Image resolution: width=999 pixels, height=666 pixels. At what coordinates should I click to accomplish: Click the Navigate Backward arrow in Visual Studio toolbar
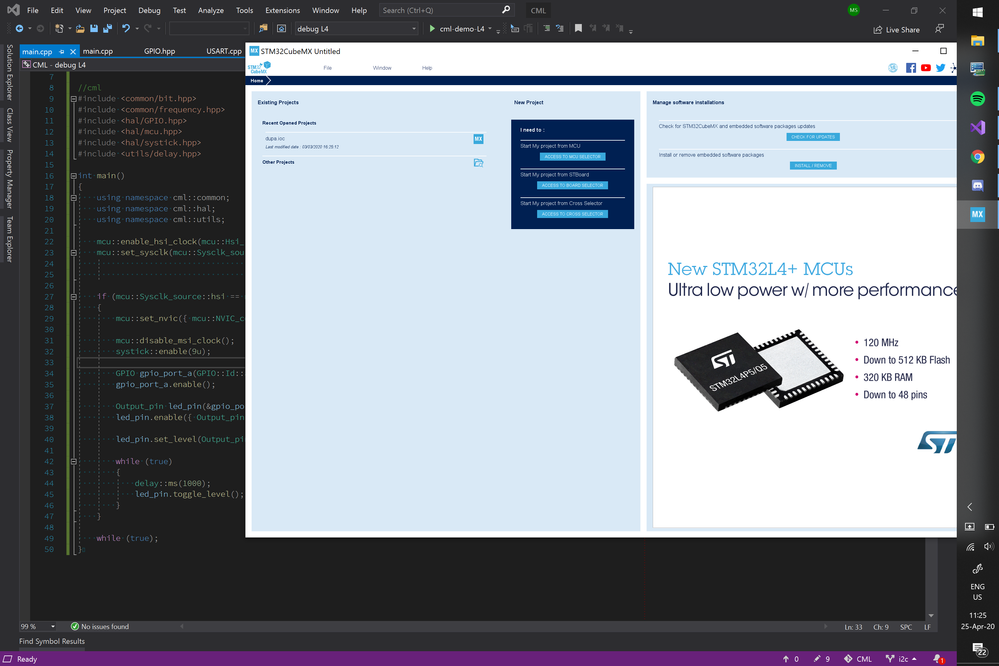[x=19, y=29]
